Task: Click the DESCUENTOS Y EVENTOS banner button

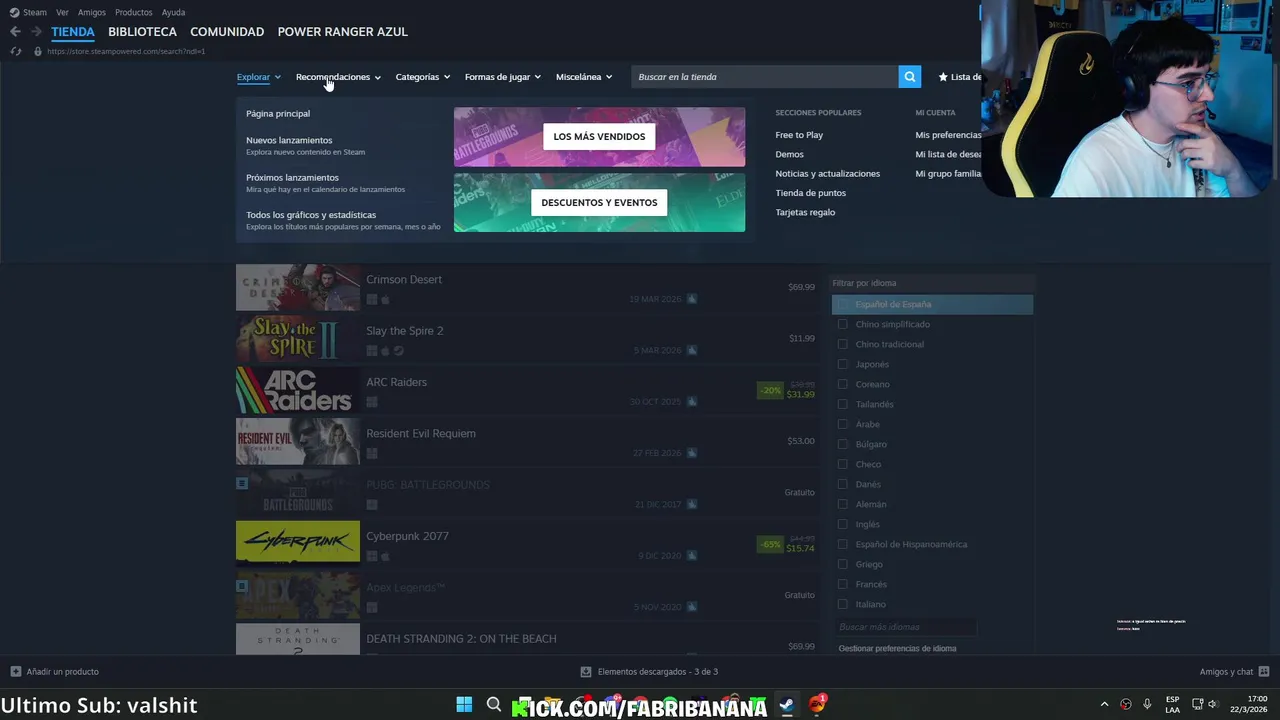Action: [599, 203]
